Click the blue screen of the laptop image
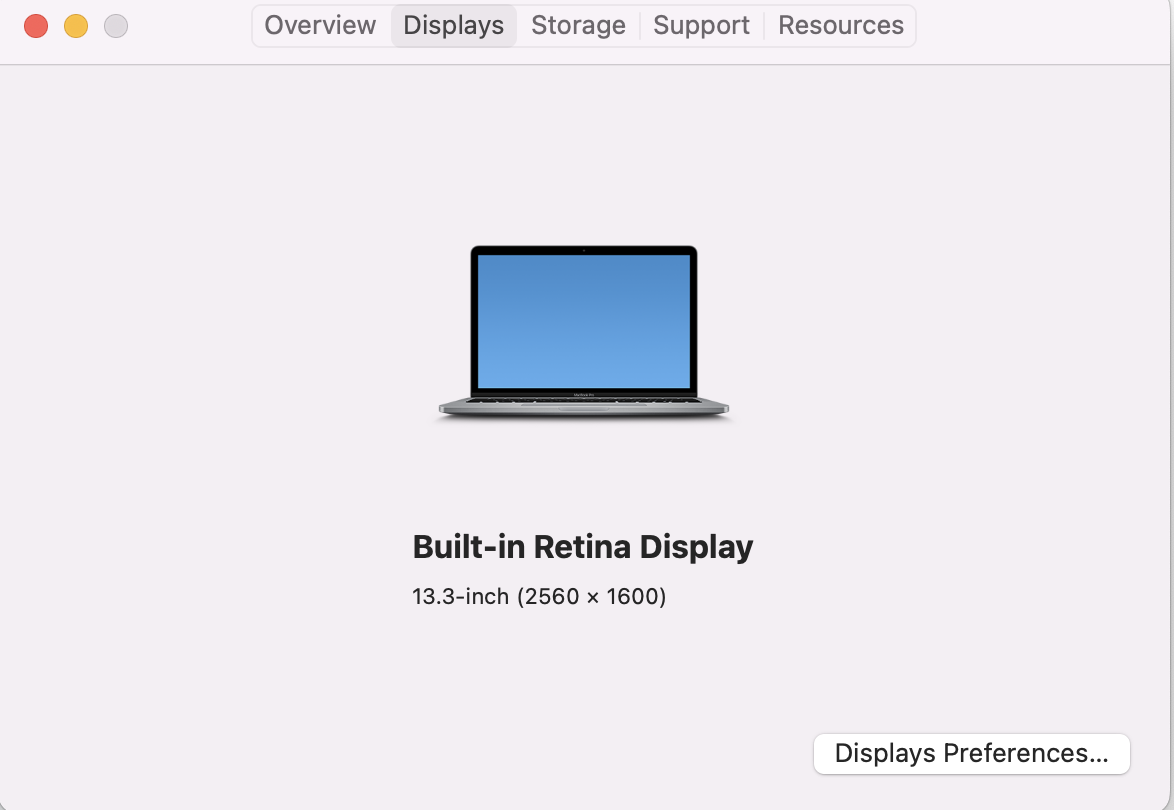This screenshot has width=1174, height=810. coord(584,321)
